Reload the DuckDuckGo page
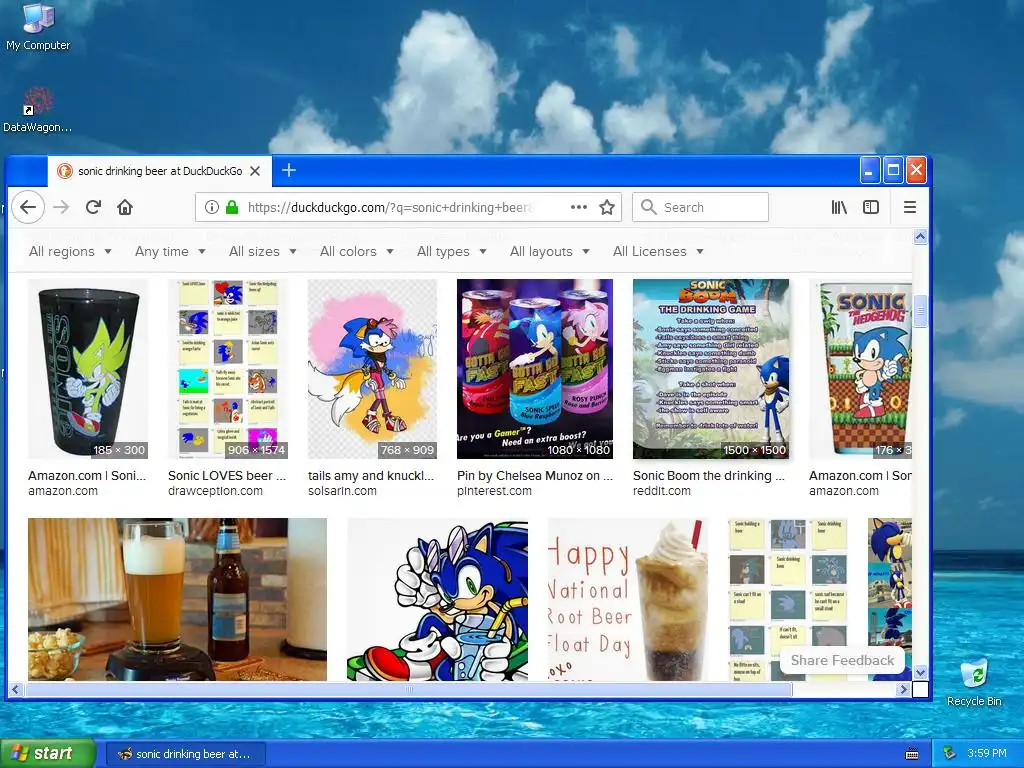The width and height of the screenshot is (1024, 768). coord(93,207)
